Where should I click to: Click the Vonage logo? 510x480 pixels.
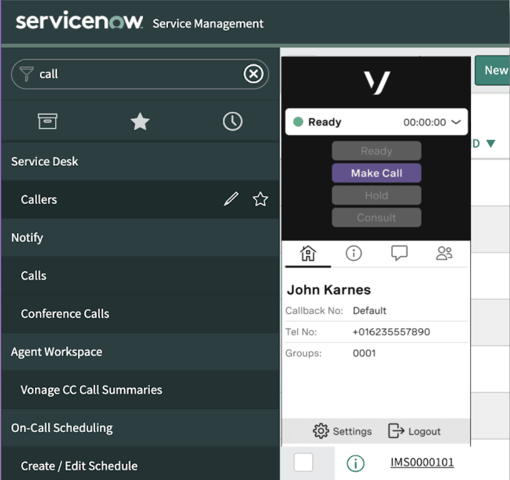tap(377, 82)
